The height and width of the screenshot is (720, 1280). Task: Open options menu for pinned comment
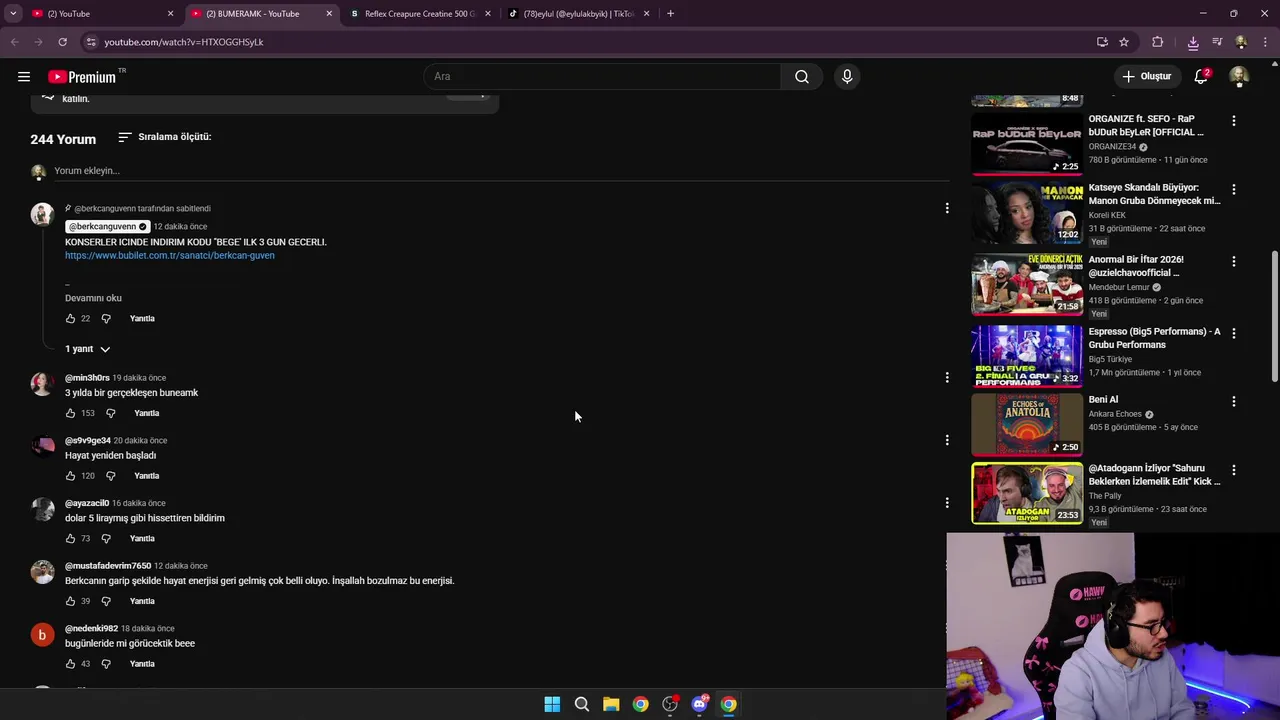point(947,208)
